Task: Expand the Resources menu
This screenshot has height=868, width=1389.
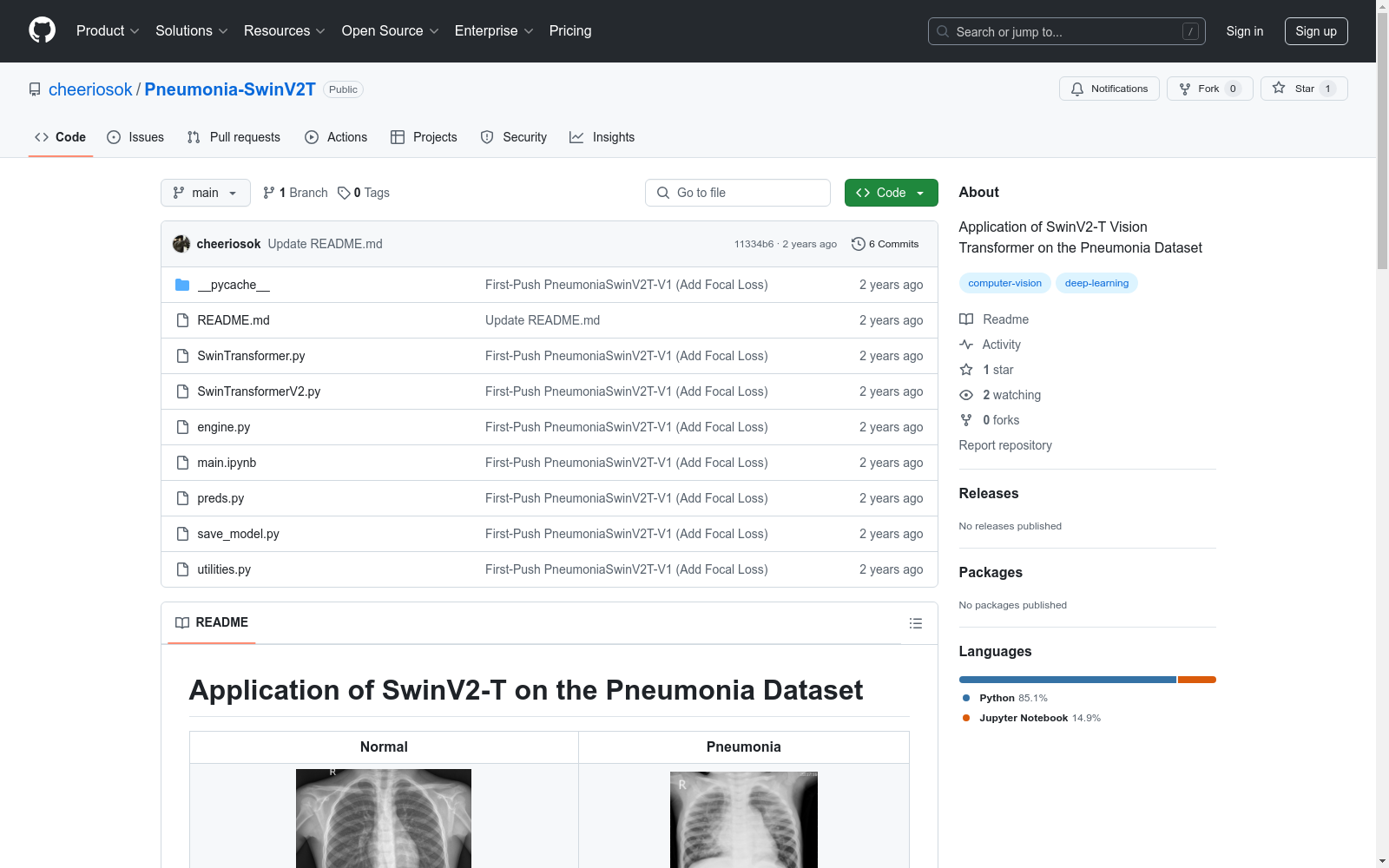Action: [x=285, y=31]
